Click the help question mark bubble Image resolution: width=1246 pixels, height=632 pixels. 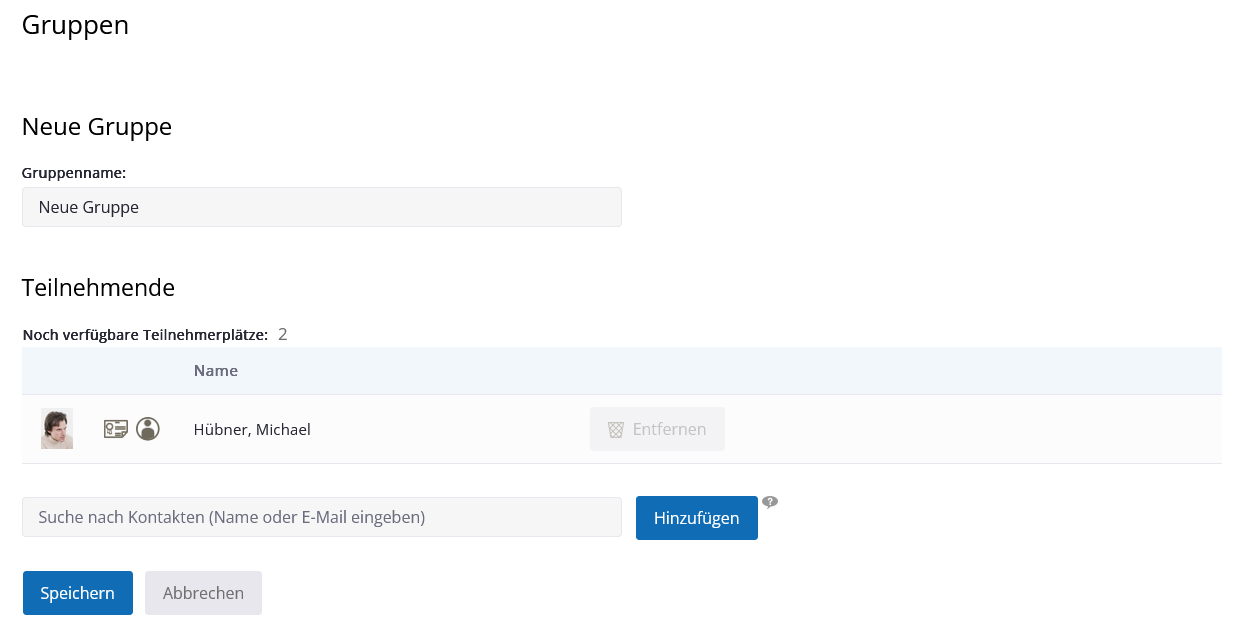[769, 502]
